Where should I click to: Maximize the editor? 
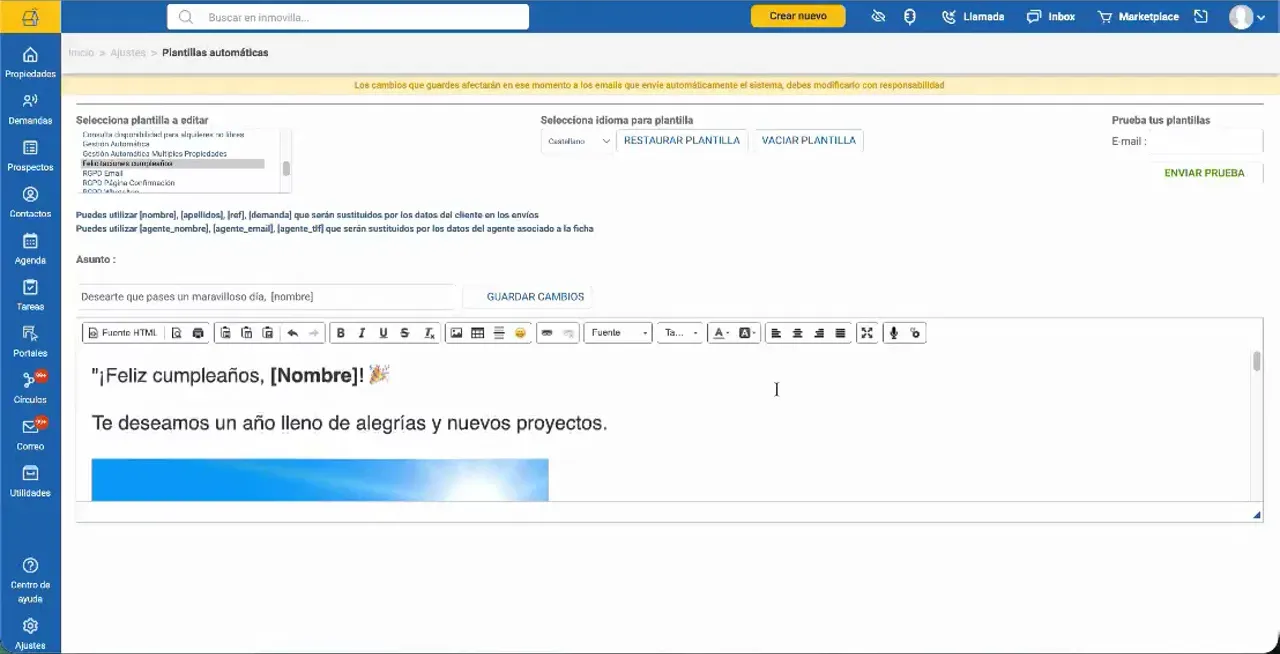click(x=867, y=333)
